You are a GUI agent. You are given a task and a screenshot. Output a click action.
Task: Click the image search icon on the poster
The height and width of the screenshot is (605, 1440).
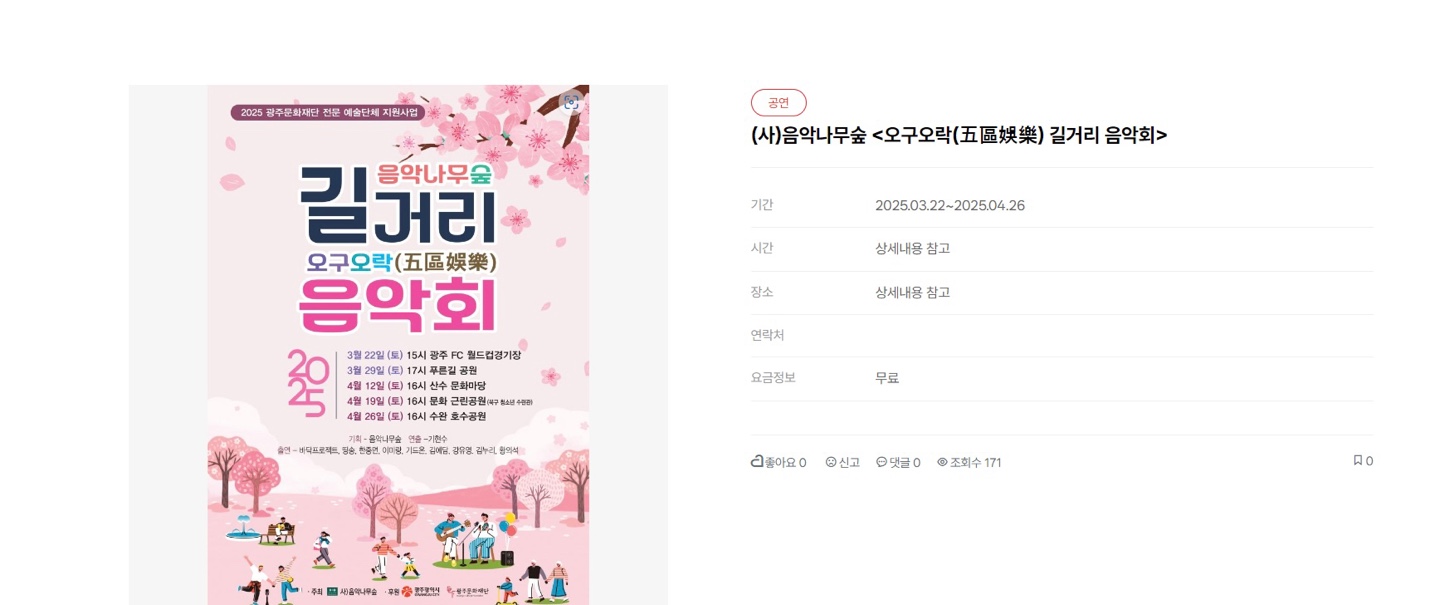(x=571, y=103)
